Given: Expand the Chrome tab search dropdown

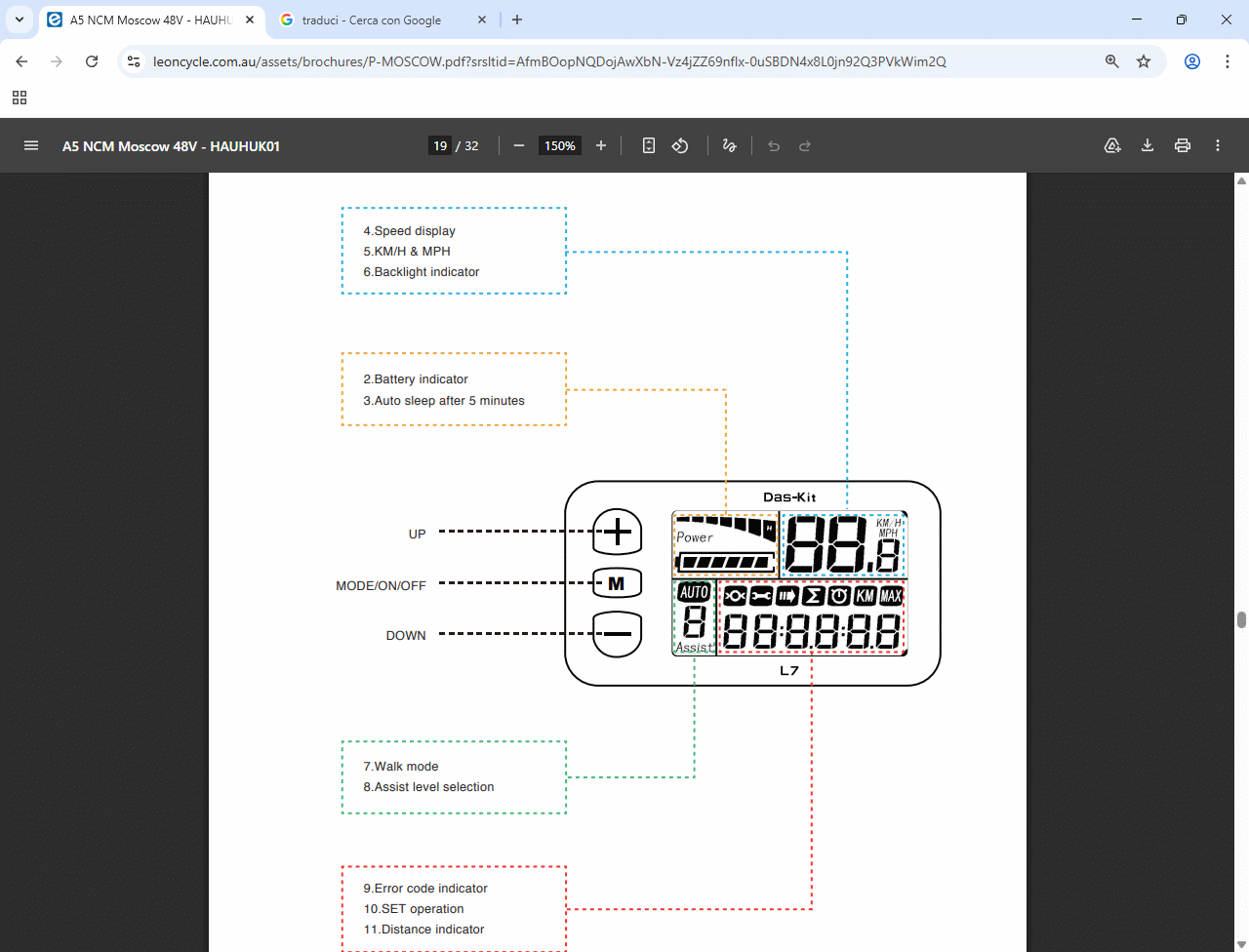Looking at the screenshot, I should tap(20, 20).
